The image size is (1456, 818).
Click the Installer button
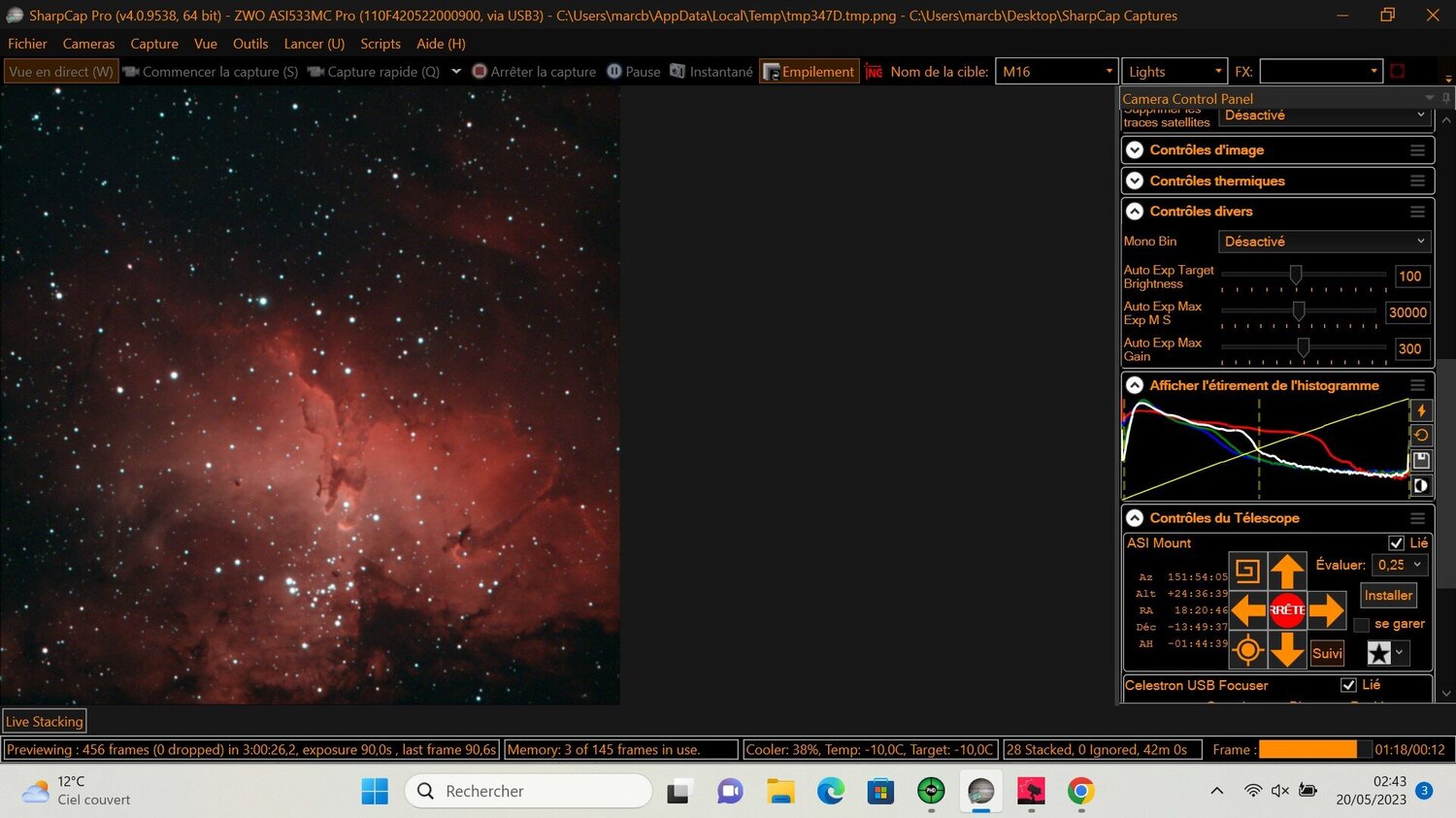click(x=1388, y=596)
